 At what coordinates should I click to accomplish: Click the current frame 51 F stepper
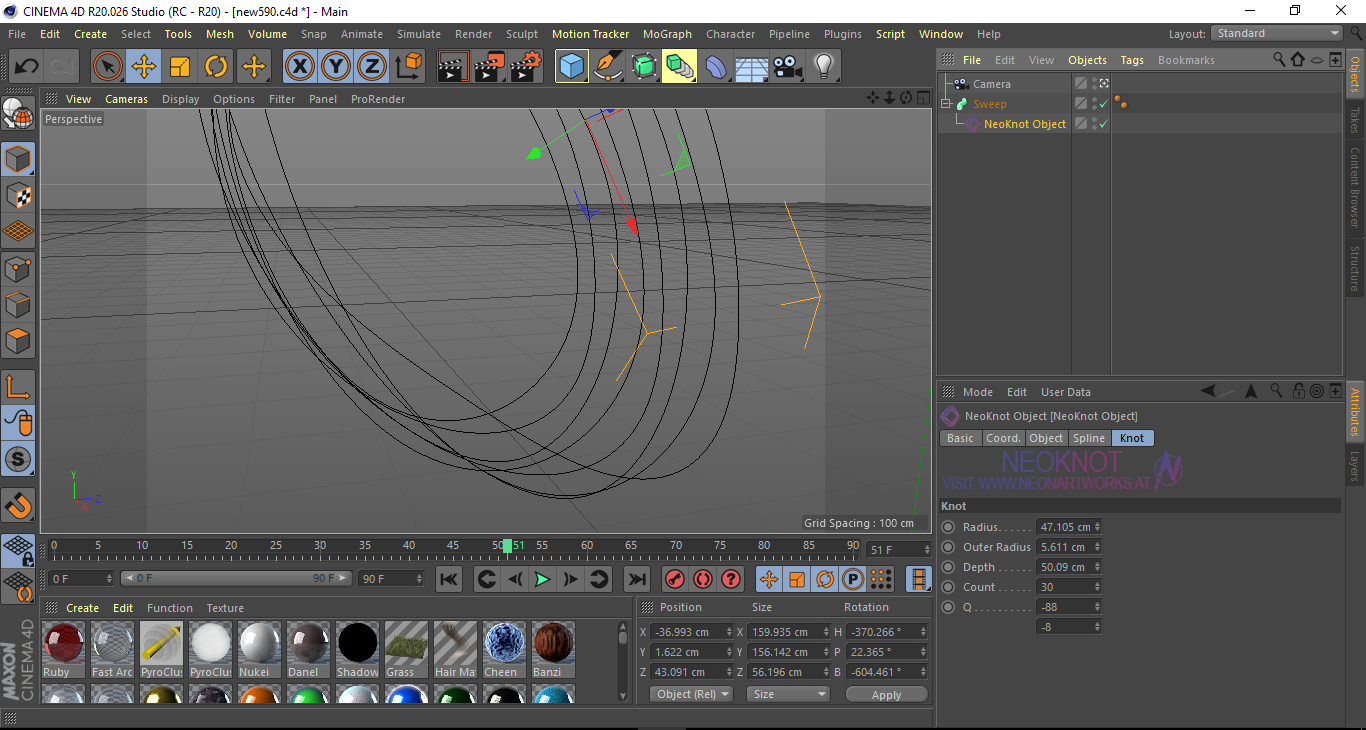point(926,550)
